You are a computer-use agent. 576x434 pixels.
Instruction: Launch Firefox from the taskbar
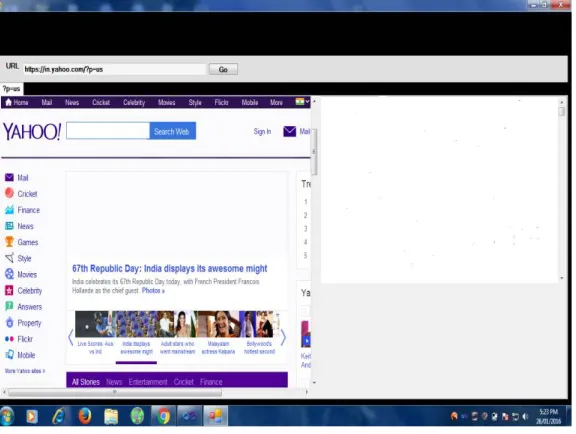[85, 416]
